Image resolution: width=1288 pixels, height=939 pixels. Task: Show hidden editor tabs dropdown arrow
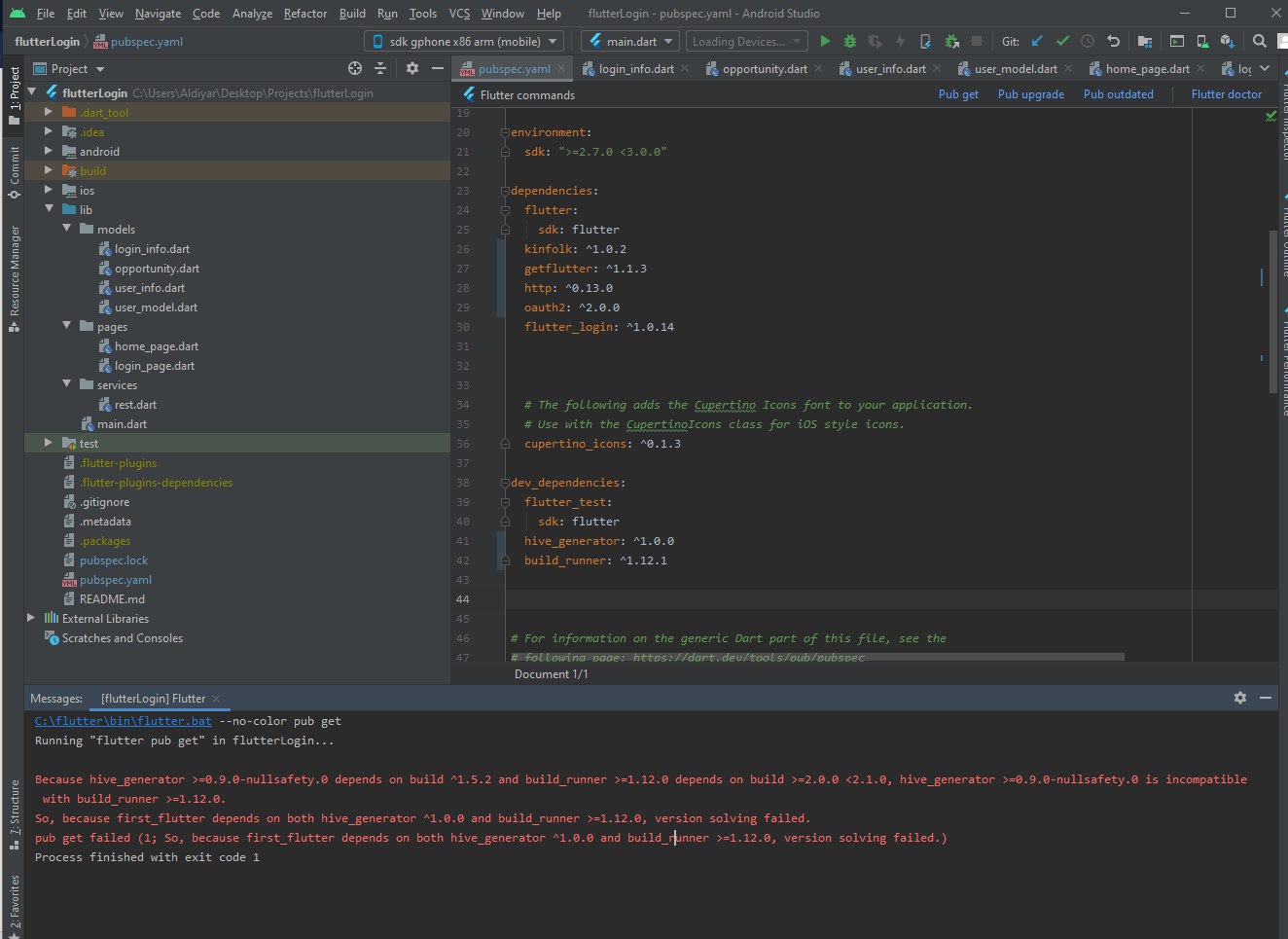tap(1265, 68)
